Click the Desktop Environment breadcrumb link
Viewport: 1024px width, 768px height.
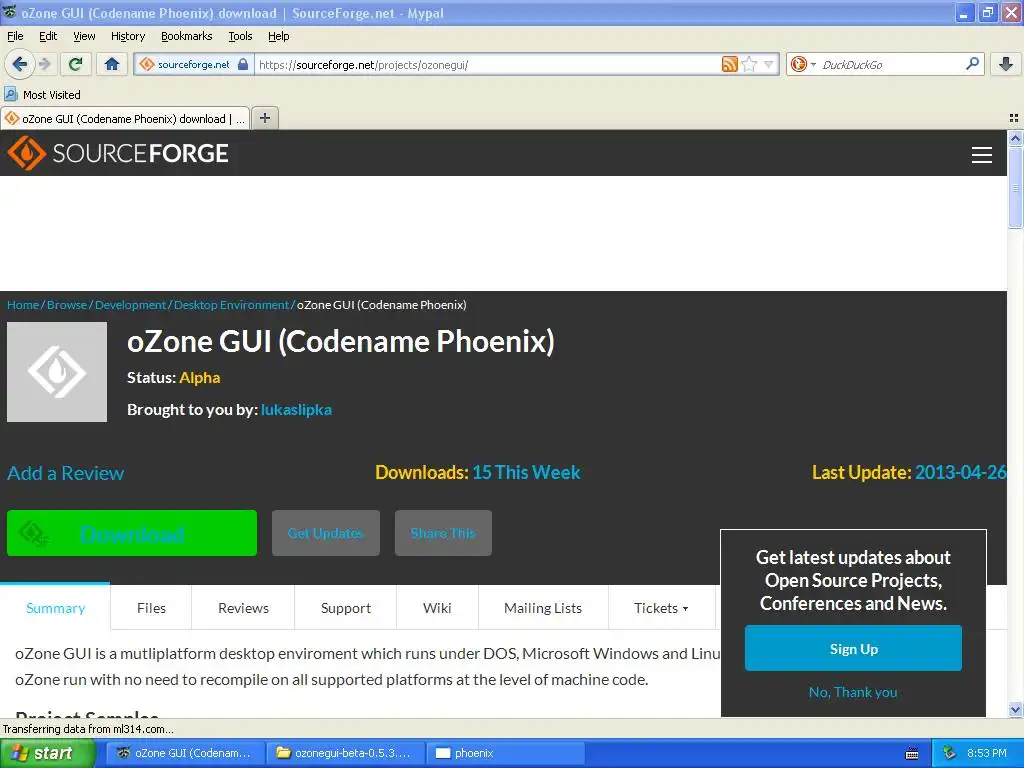click(231, 305)
